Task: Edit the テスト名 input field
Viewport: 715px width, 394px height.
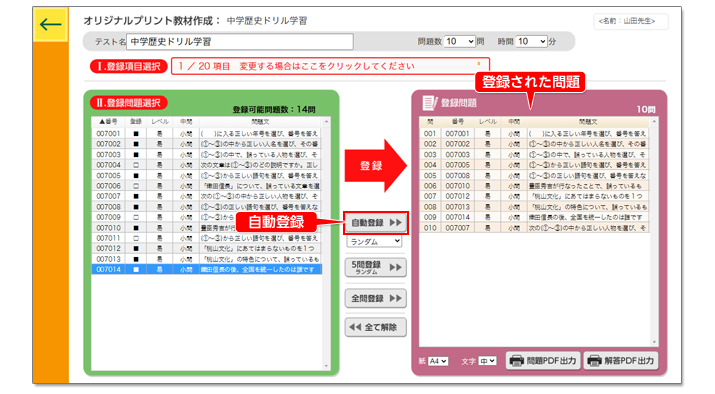Action: [240, 41]
